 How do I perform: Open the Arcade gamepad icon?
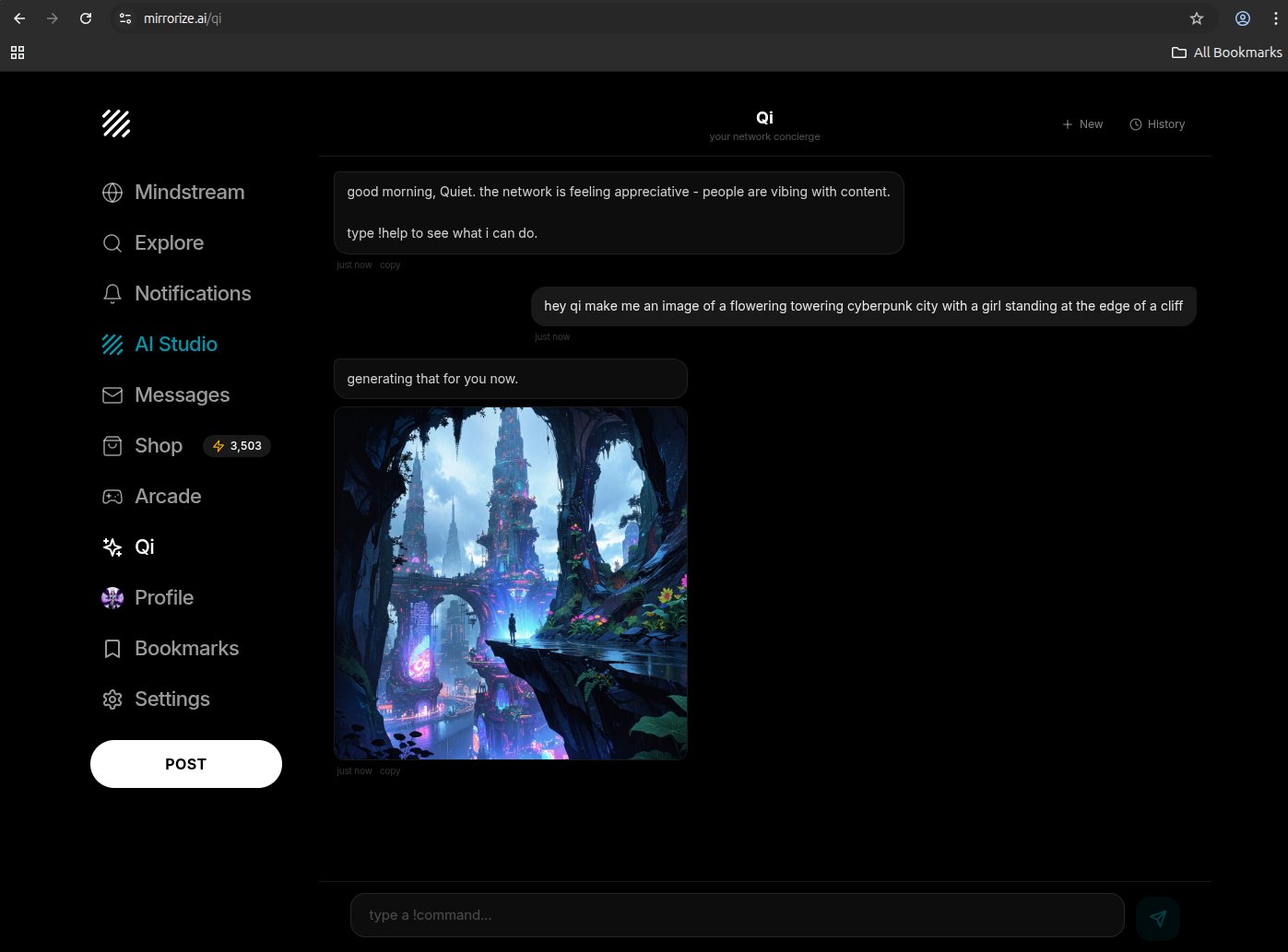112,497
